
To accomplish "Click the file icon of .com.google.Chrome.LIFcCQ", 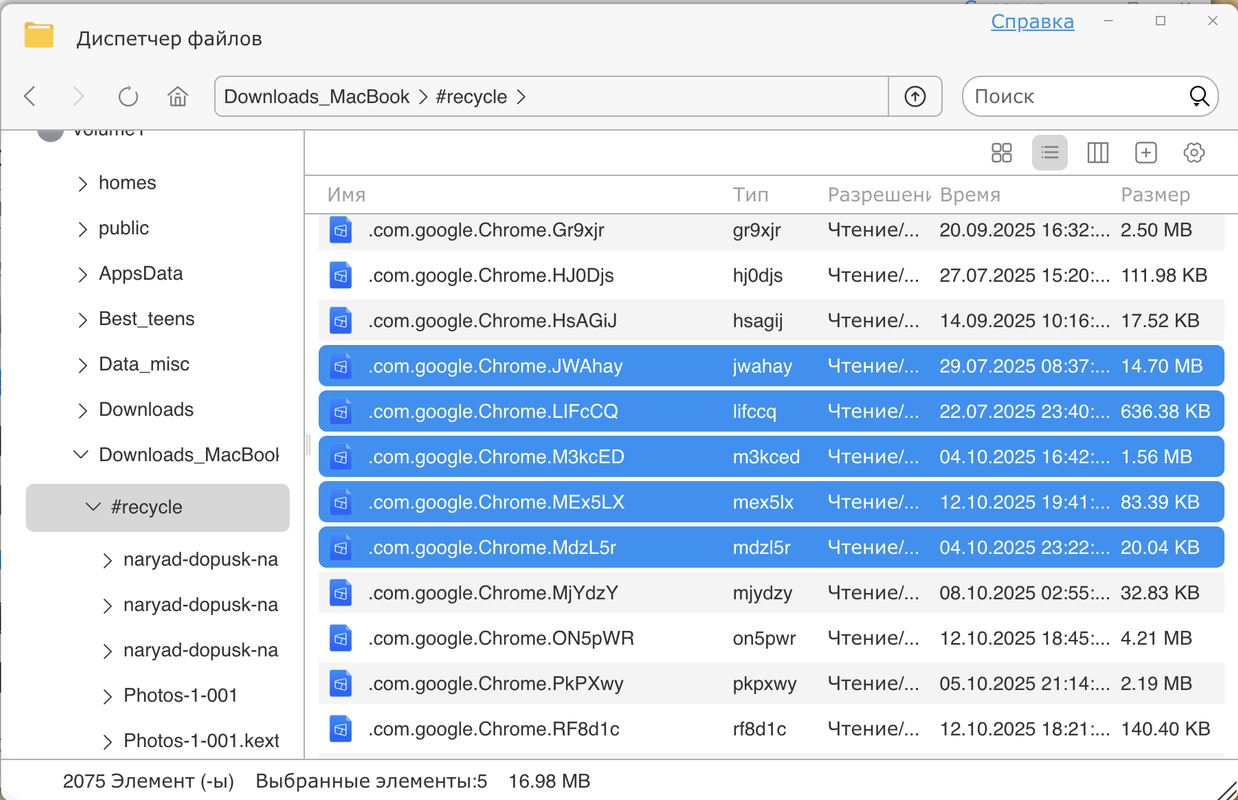I will tap(341, 411).
